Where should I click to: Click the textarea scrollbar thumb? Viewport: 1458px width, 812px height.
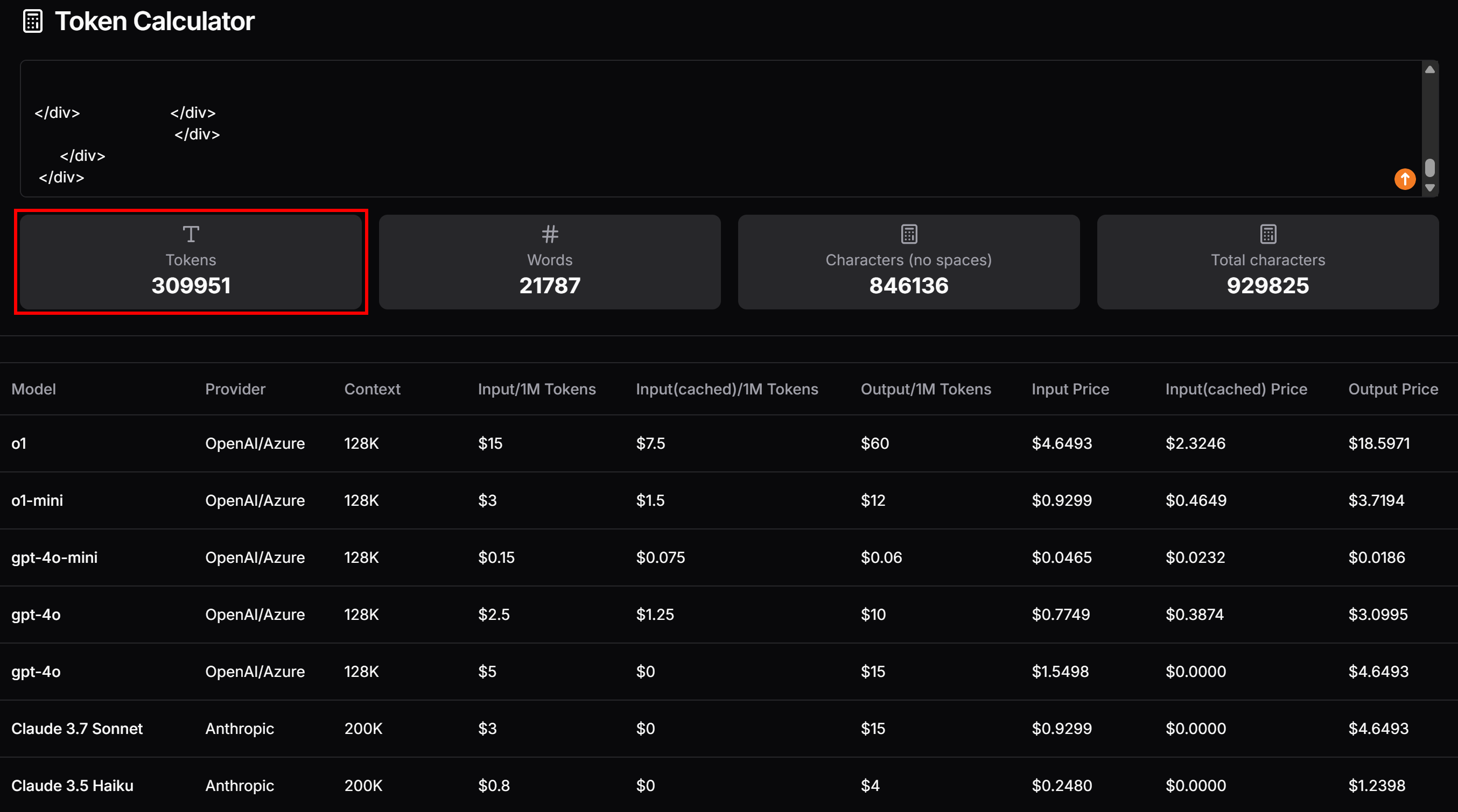point(1429,167)
